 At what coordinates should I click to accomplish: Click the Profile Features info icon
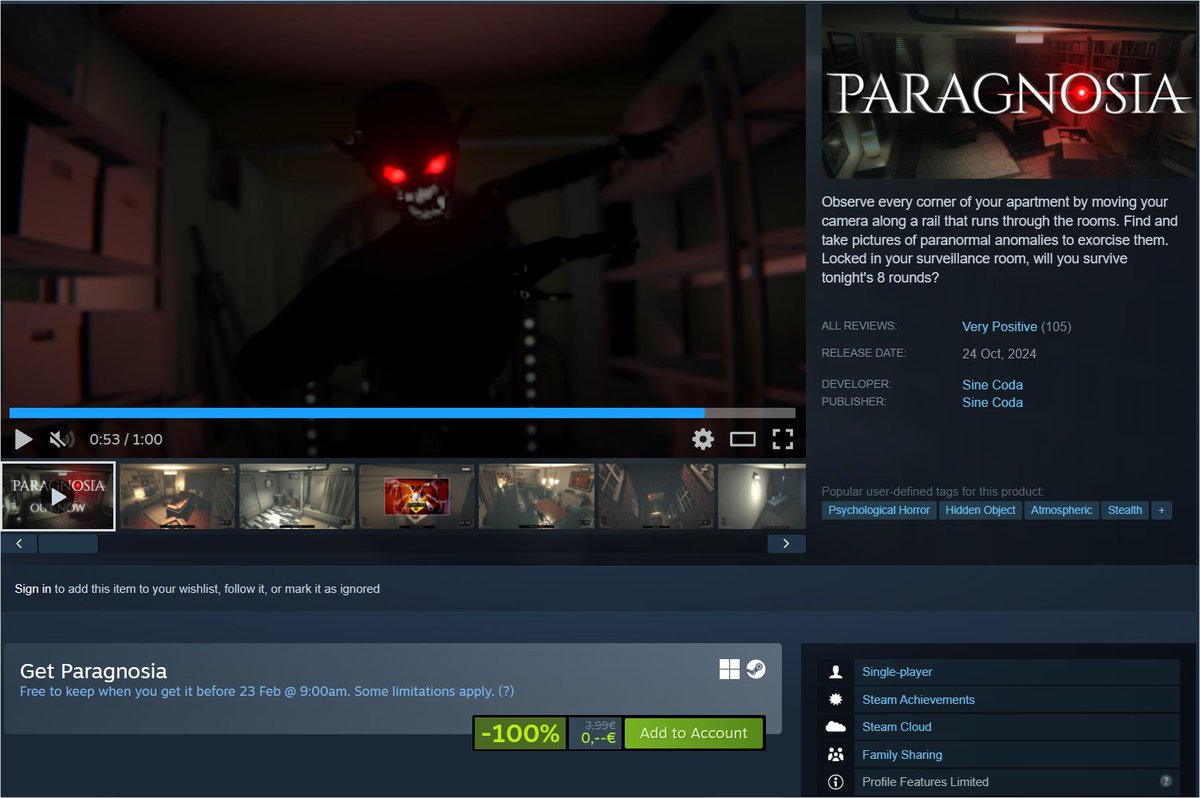point(836,782)
